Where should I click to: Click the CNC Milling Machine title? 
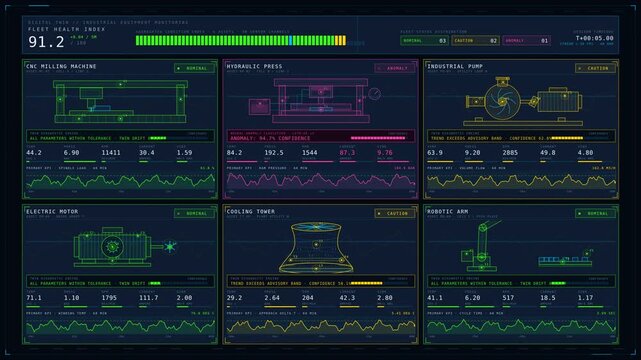[x=61, y=66]
